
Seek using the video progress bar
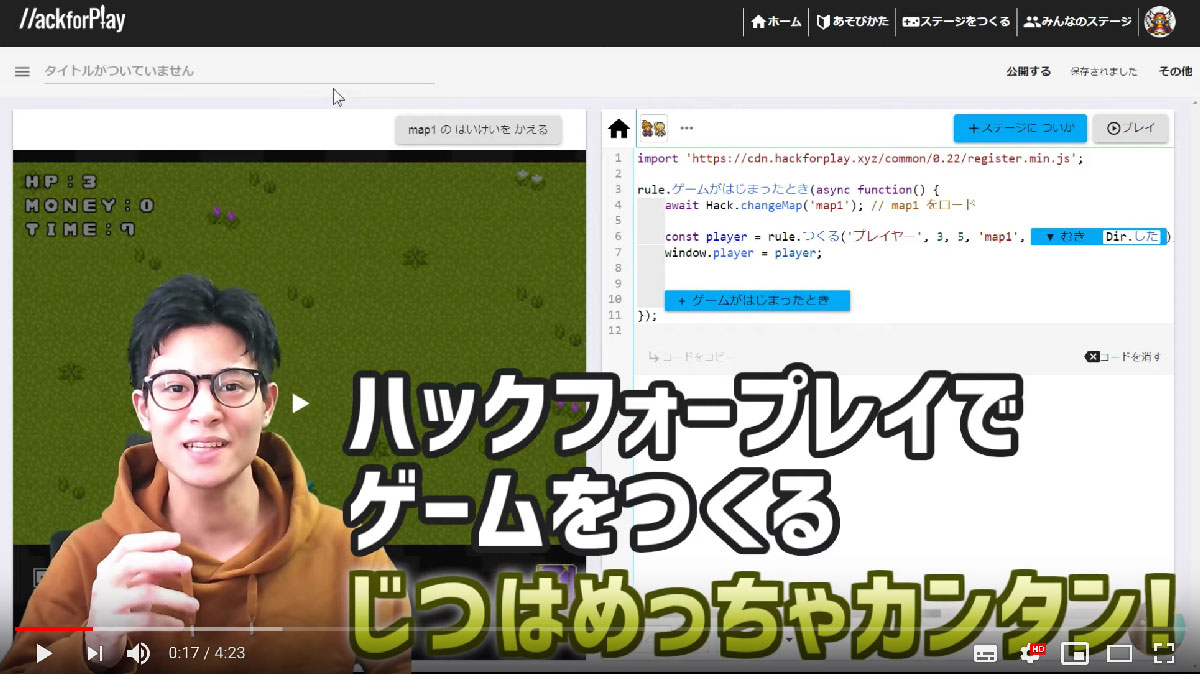300,630
